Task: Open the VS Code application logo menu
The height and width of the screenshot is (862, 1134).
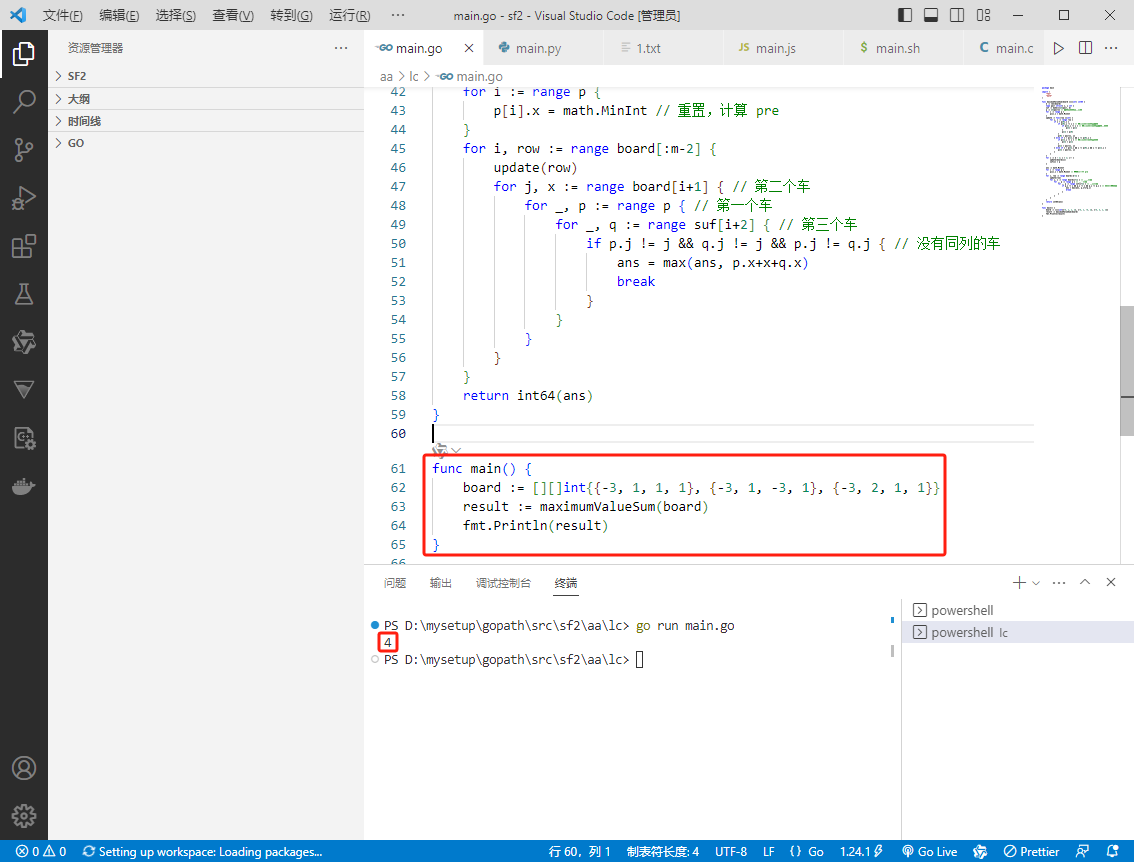Action: coord(18,15)
